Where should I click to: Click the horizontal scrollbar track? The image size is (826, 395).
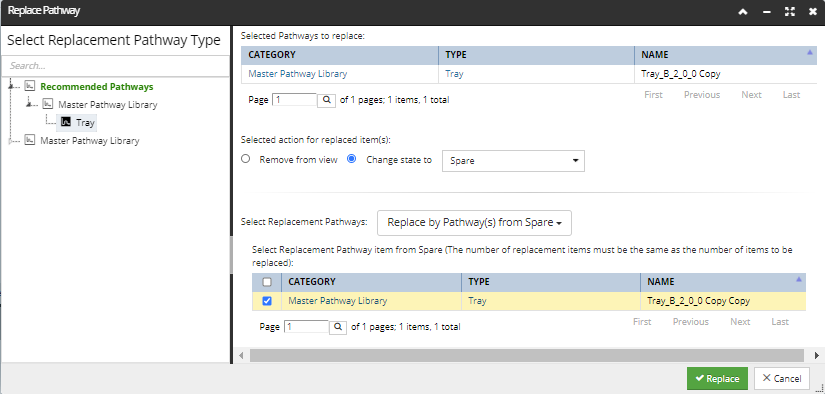pos(527,356)
